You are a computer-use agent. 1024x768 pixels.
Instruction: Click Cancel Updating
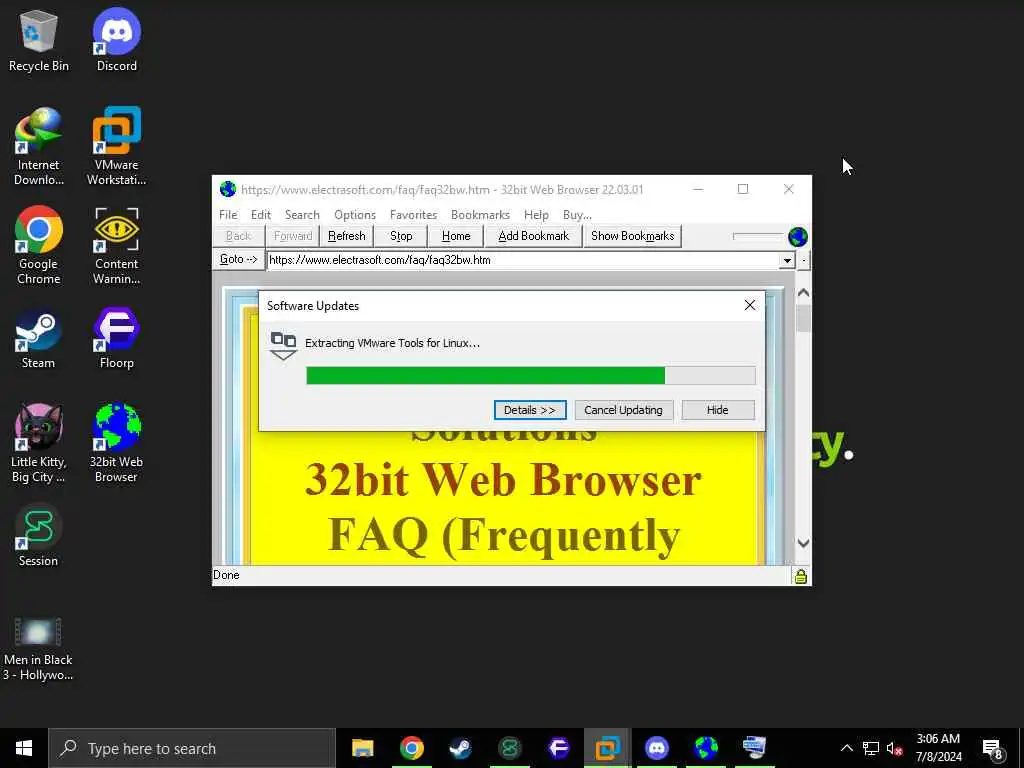pyautogui.click(x=623, y=410)
